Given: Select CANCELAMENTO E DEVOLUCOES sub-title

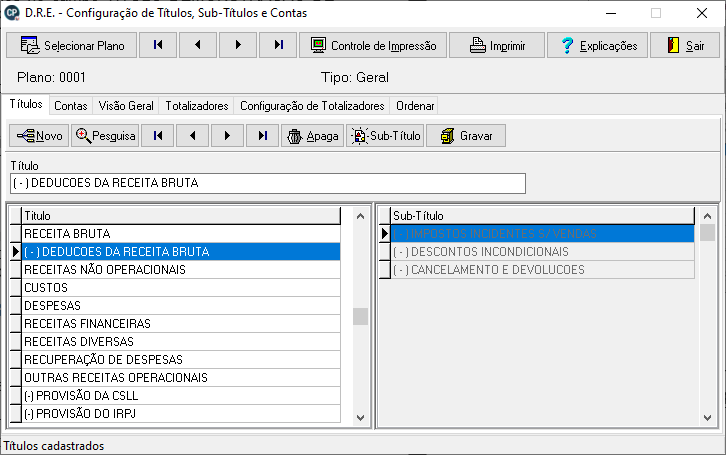Looking at the screenshot, I should [543, 270].
